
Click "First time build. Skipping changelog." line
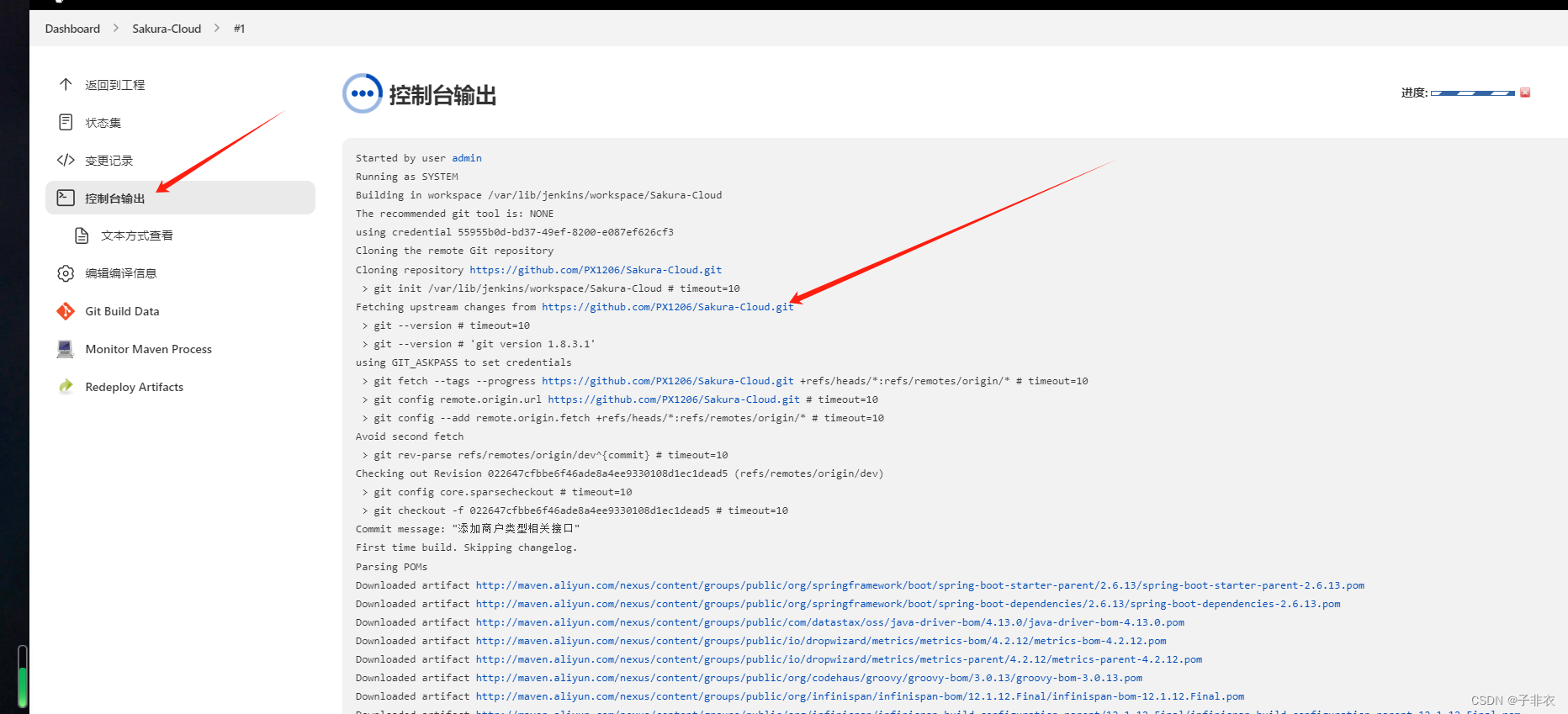pos(467,547)
